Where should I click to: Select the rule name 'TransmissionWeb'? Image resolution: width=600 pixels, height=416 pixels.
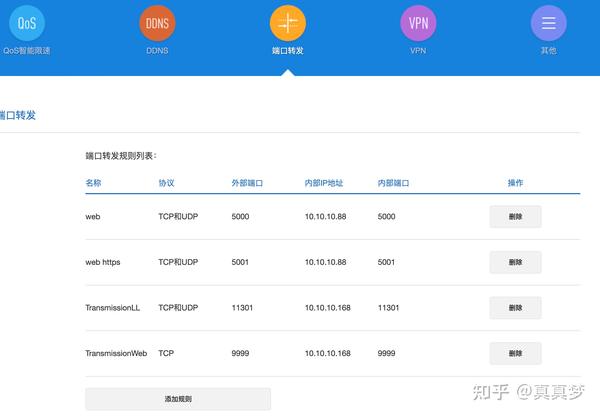tap(116, 353)
